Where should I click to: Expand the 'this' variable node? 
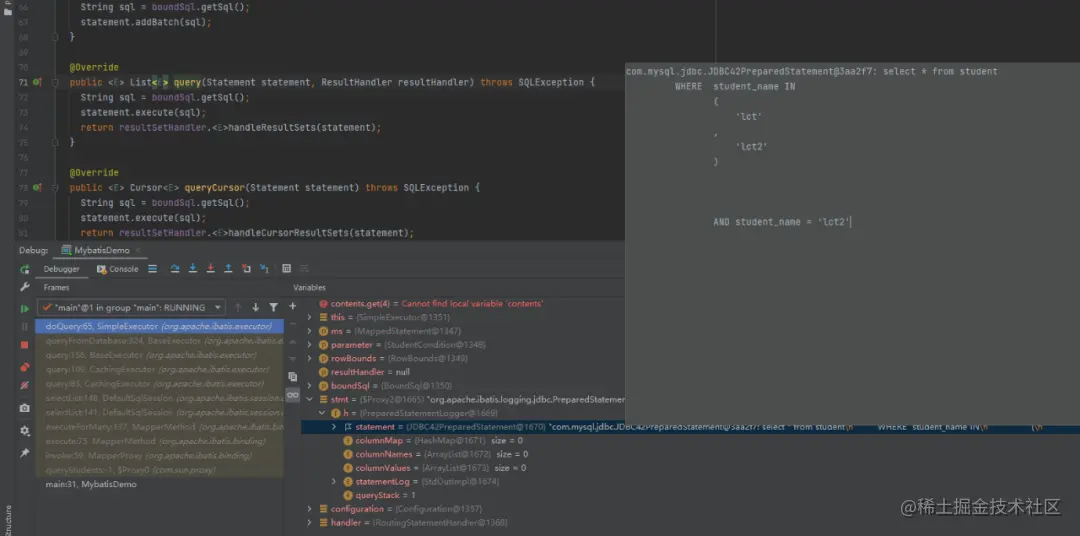click(x=310, y=318)
